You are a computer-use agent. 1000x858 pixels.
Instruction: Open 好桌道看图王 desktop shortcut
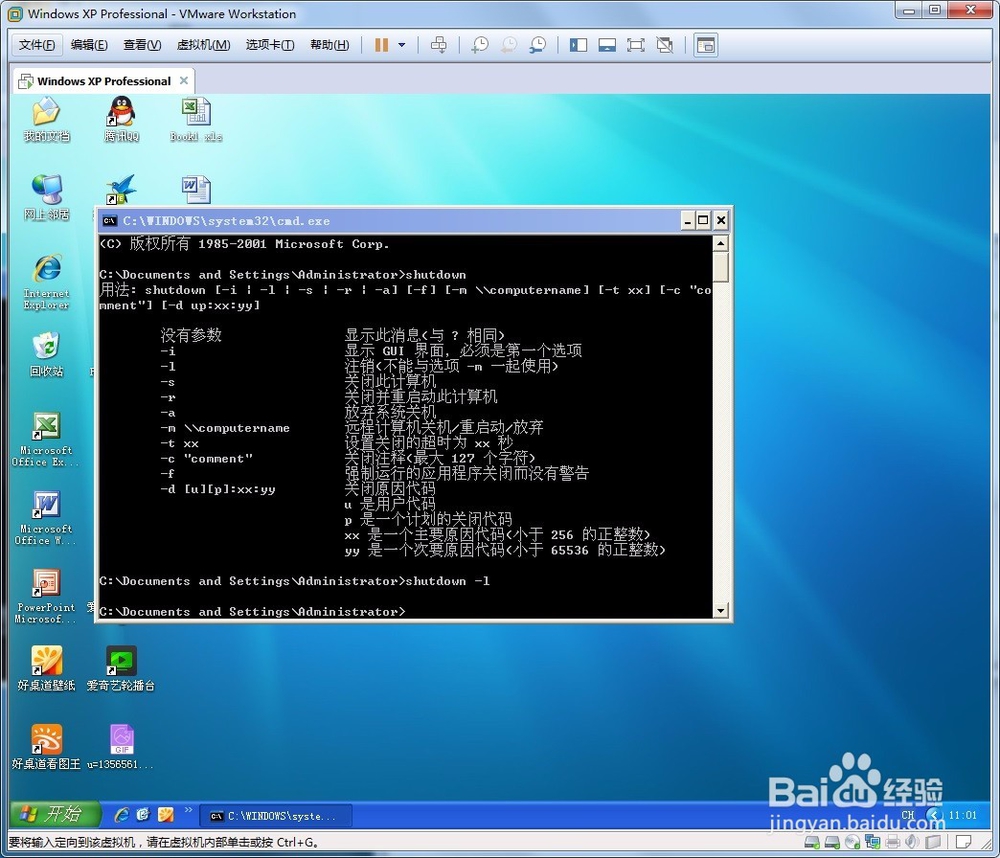(x=47, y=747)
